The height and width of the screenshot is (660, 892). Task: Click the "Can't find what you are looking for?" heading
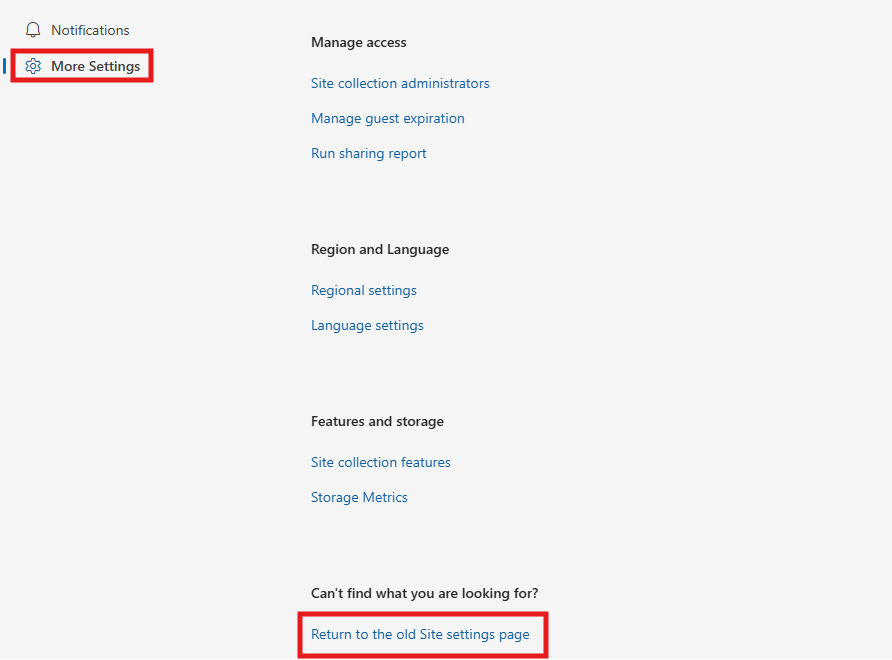click(424, 593)
